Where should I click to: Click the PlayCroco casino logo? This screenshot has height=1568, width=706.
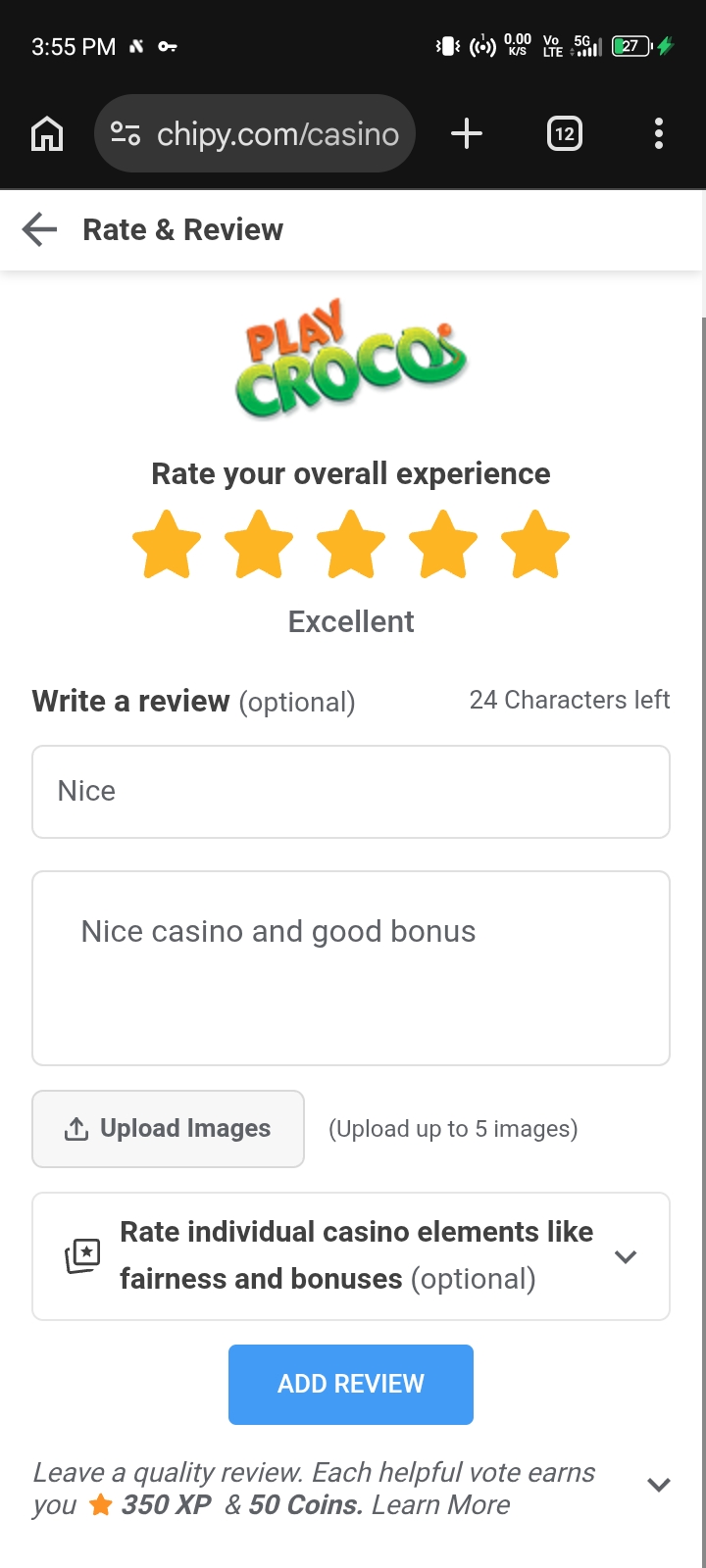pyautogui.click(x=351, y=359)
